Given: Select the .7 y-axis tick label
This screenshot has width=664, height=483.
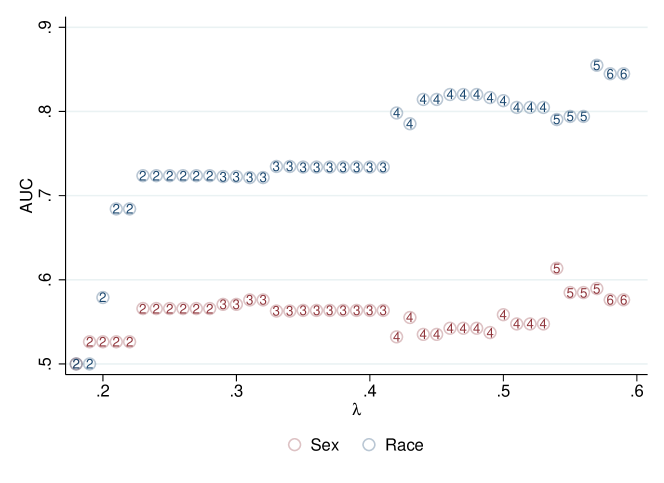Looking at the screenshot, I should coord(62,195).
